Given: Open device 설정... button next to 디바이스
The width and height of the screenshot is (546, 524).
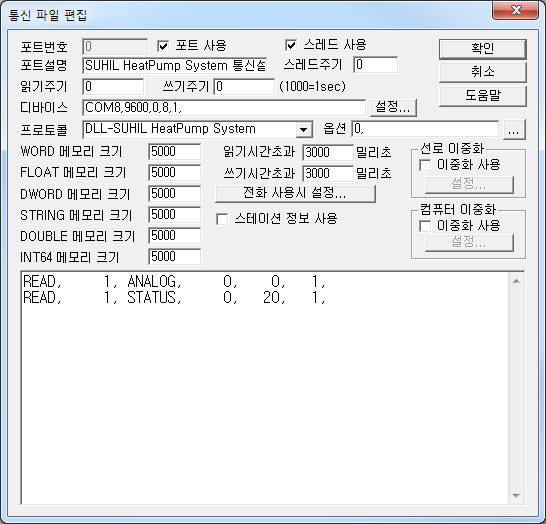Looking at the screenshot, I should coord(393,107).
